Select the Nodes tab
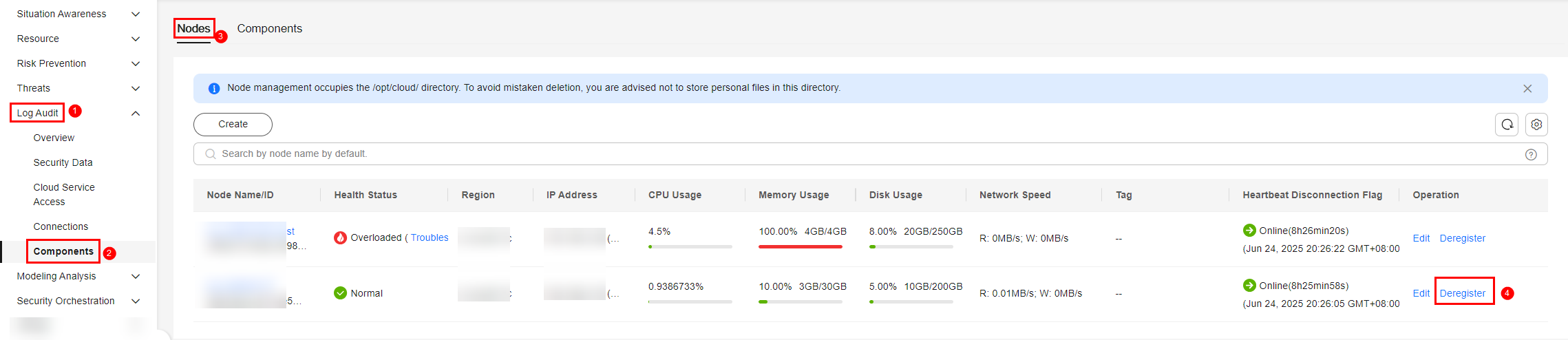Viewport: 1568px width, 340px height. [x=193, y=28]
